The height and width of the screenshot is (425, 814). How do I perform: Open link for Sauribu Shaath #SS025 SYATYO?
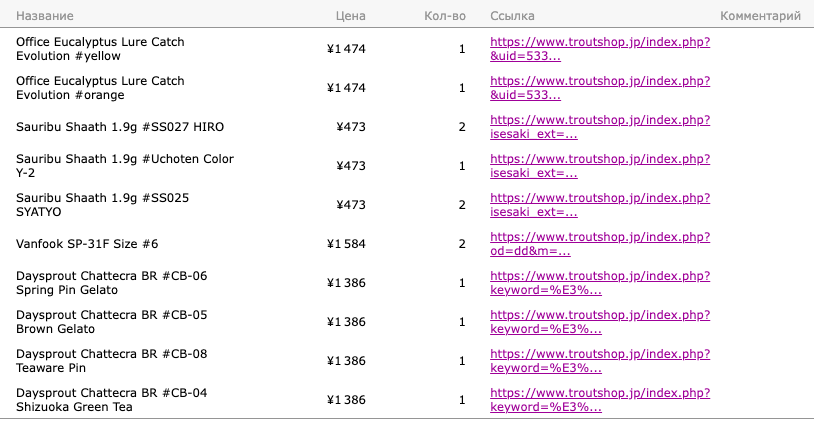(600, 204)
